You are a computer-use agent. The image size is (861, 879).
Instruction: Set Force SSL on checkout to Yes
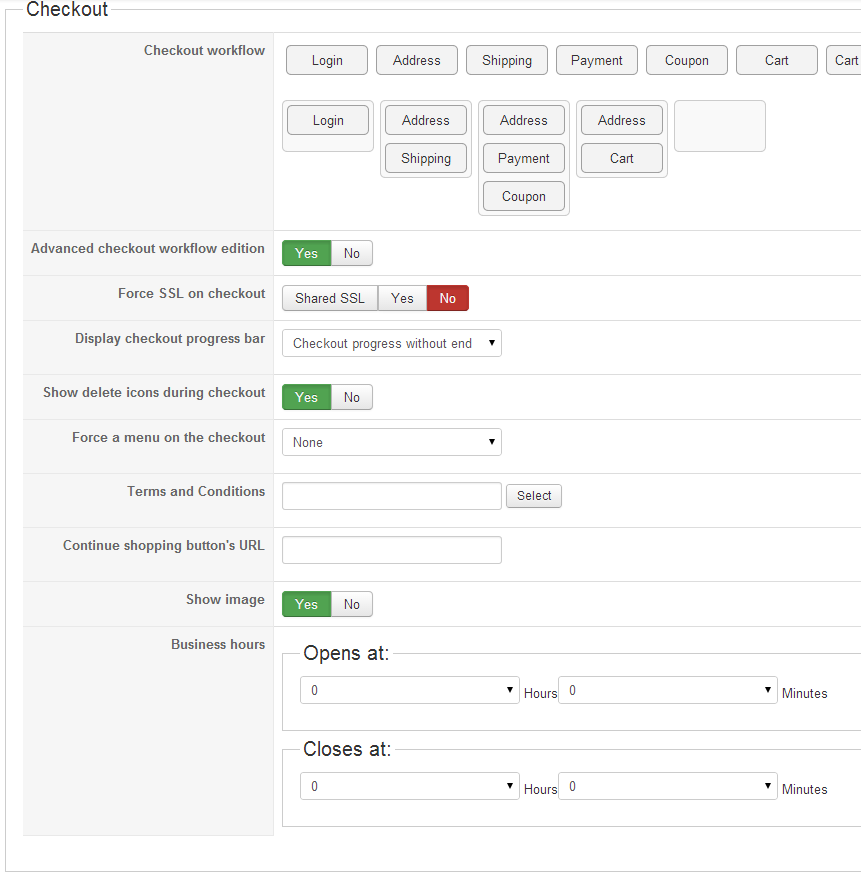[x=402, y=298]
